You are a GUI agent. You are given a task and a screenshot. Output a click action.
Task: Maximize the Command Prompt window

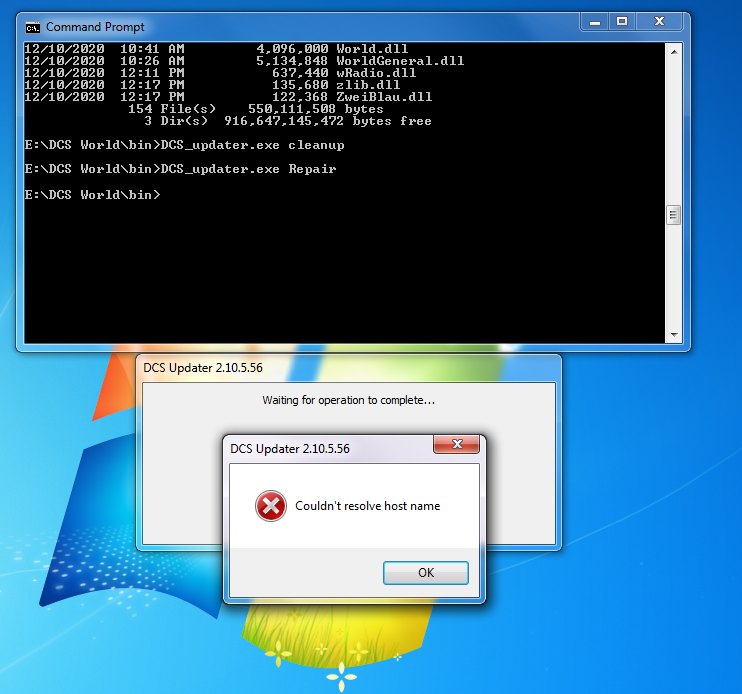point(622,22)
